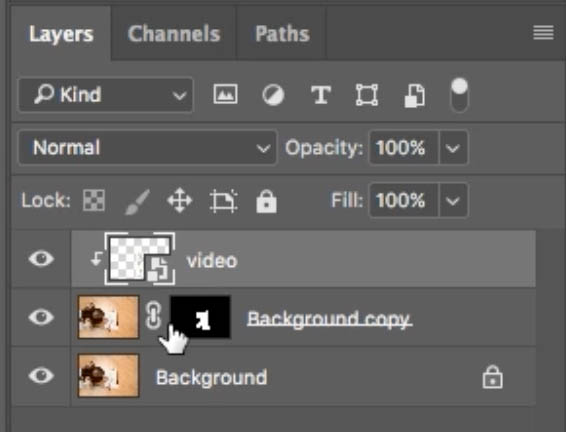Open the Normal blend mode dropdown
This screenshot has width=566, height=432.
[148, 148]
